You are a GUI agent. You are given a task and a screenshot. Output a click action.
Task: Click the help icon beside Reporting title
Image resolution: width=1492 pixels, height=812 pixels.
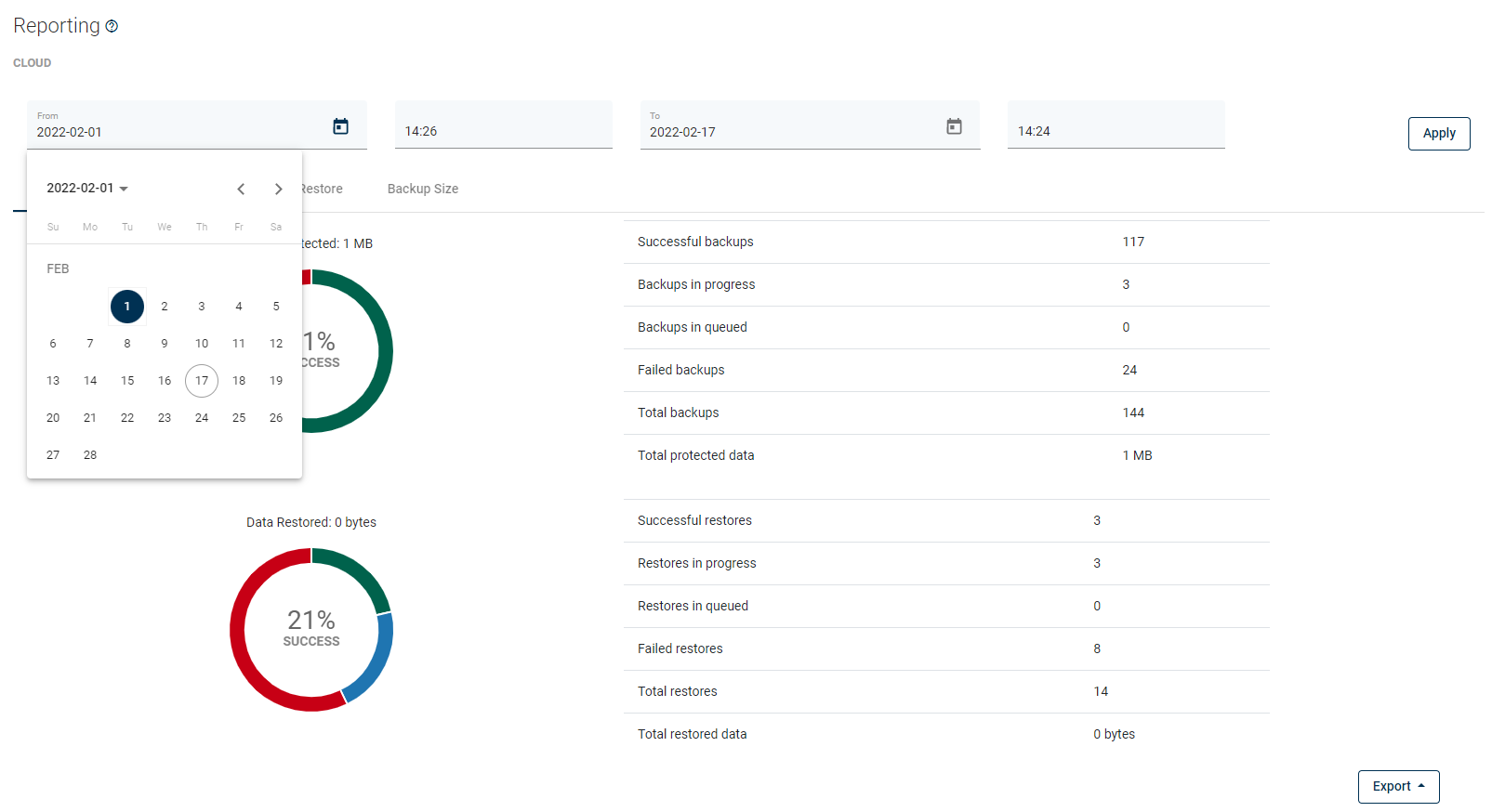(x=112, y=26)
